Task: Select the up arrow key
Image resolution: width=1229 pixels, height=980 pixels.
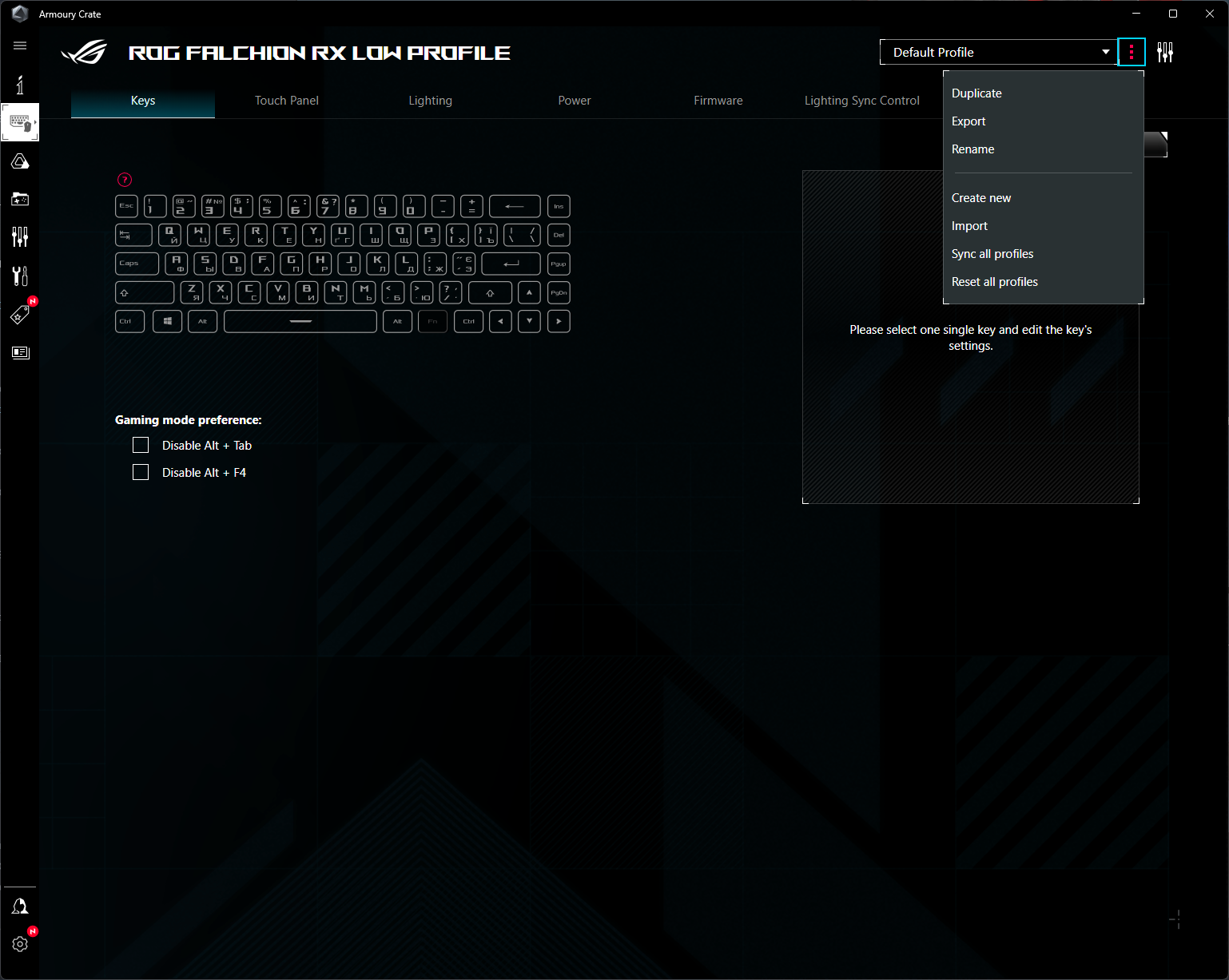Action: pyautogui.click(x=529, y=292)
